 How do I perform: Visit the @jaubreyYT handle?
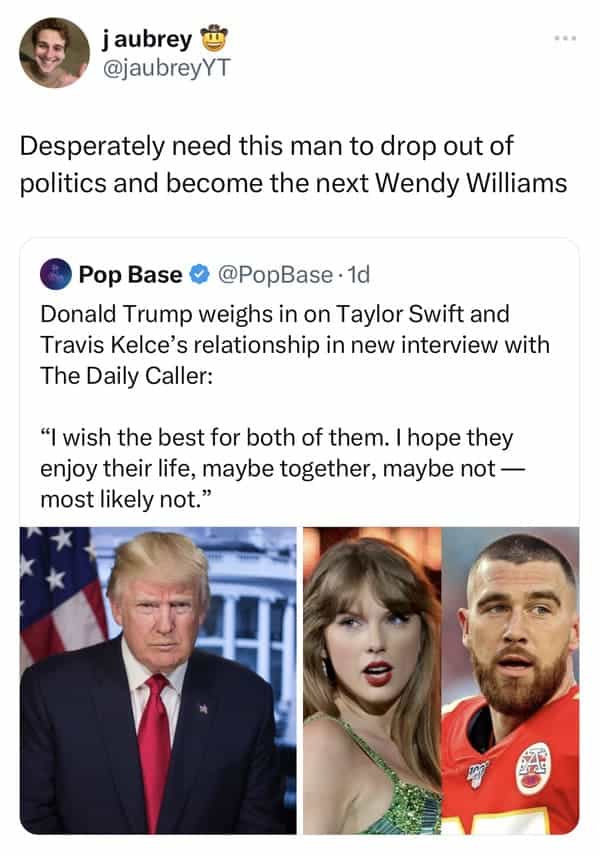point(166,68)
